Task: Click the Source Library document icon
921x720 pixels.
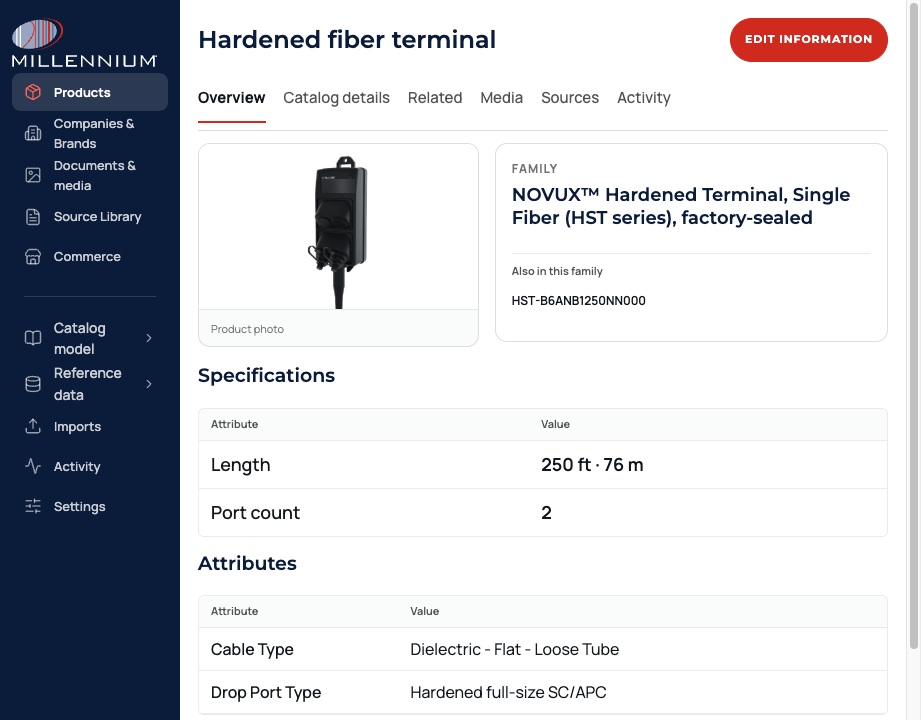Action: [x=33, y=217]
